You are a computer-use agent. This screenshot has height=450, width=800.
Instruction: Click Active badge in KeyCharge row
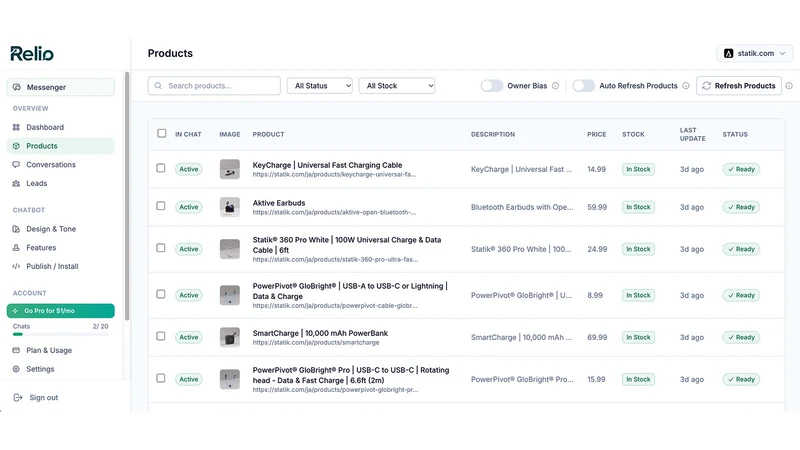(x=189, y=169)
